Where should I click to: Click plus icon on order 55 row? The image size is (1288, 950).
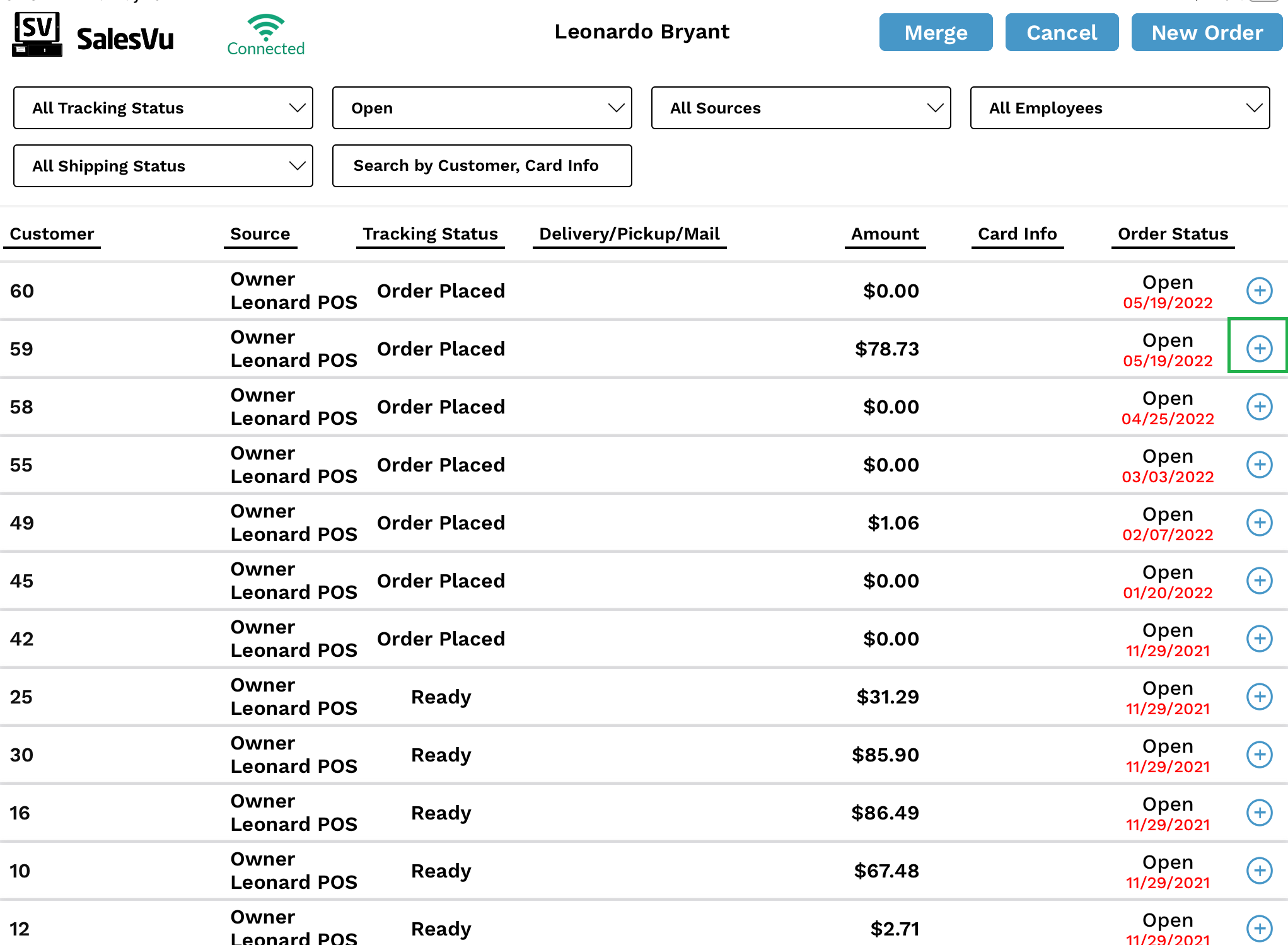click(x=1259, y=465)
